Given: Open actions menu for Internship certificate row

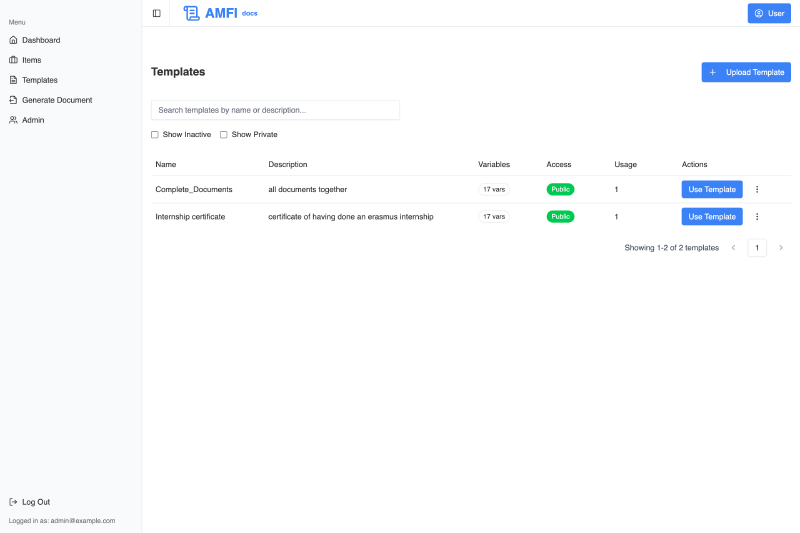Looking at the screenshot, I should click(757, 217).
